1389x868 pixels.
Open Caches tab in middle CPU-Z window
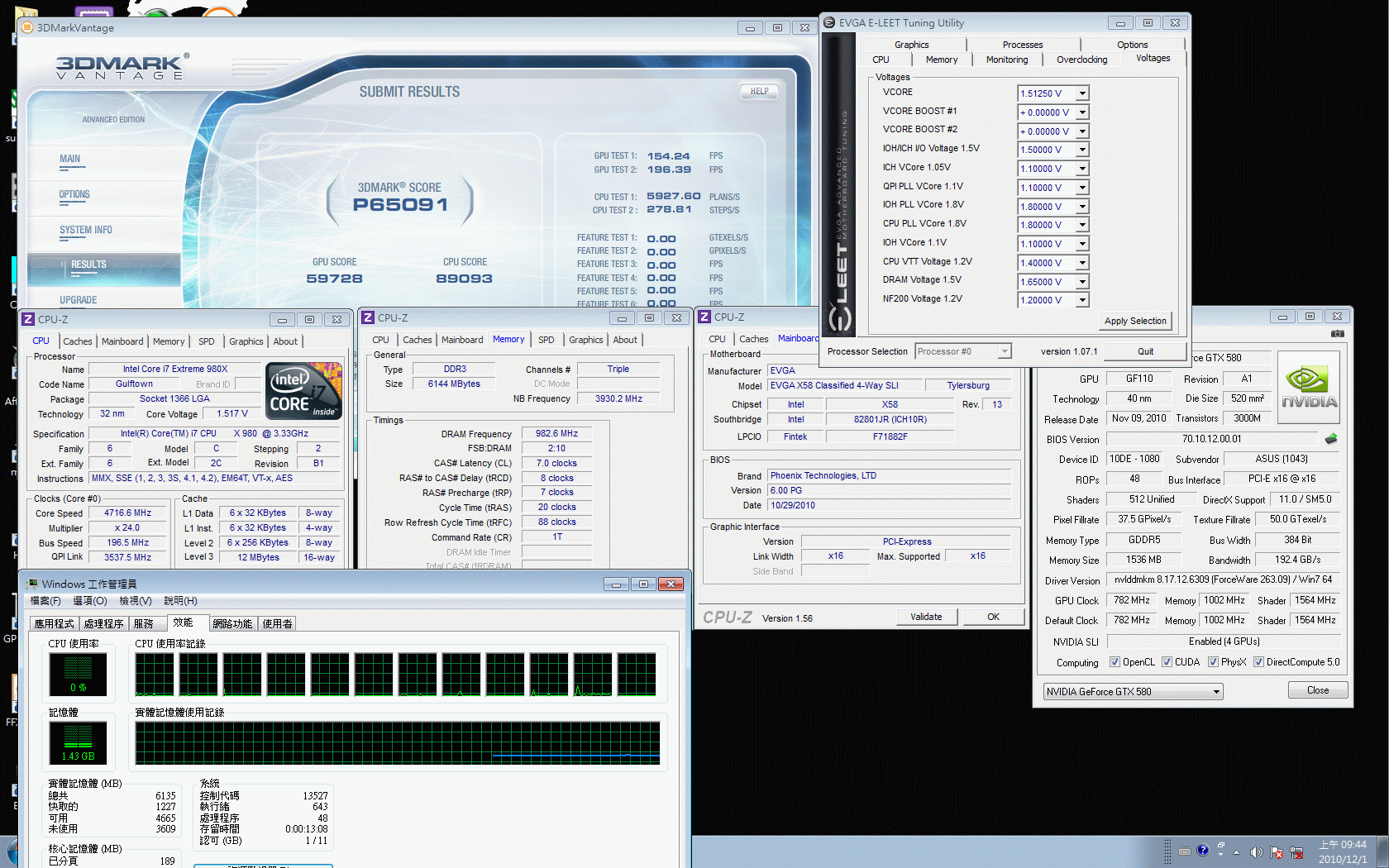pos(418,340)
